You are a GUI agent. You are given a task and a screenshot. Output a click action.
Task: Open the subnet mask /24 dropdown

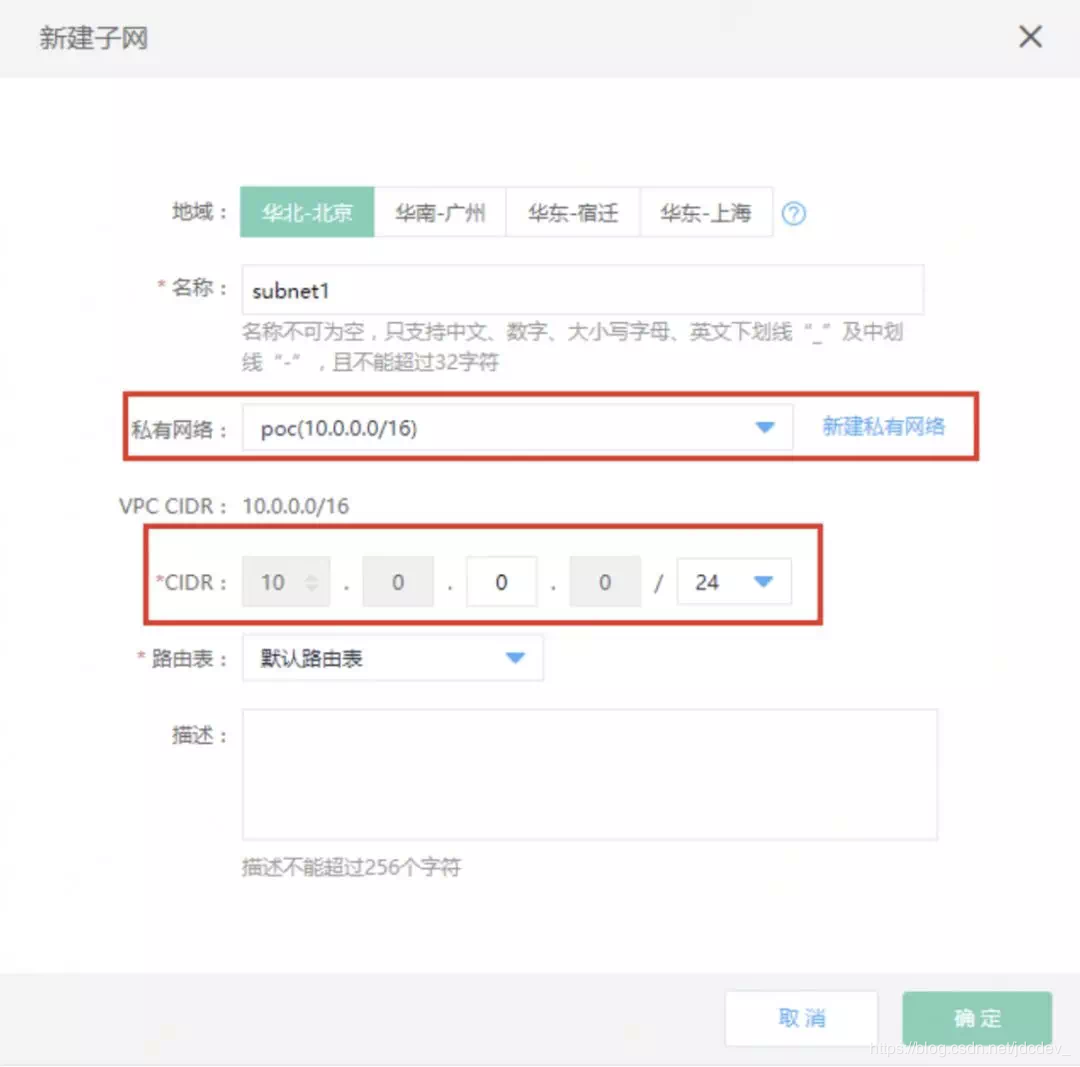click(763, 581)
